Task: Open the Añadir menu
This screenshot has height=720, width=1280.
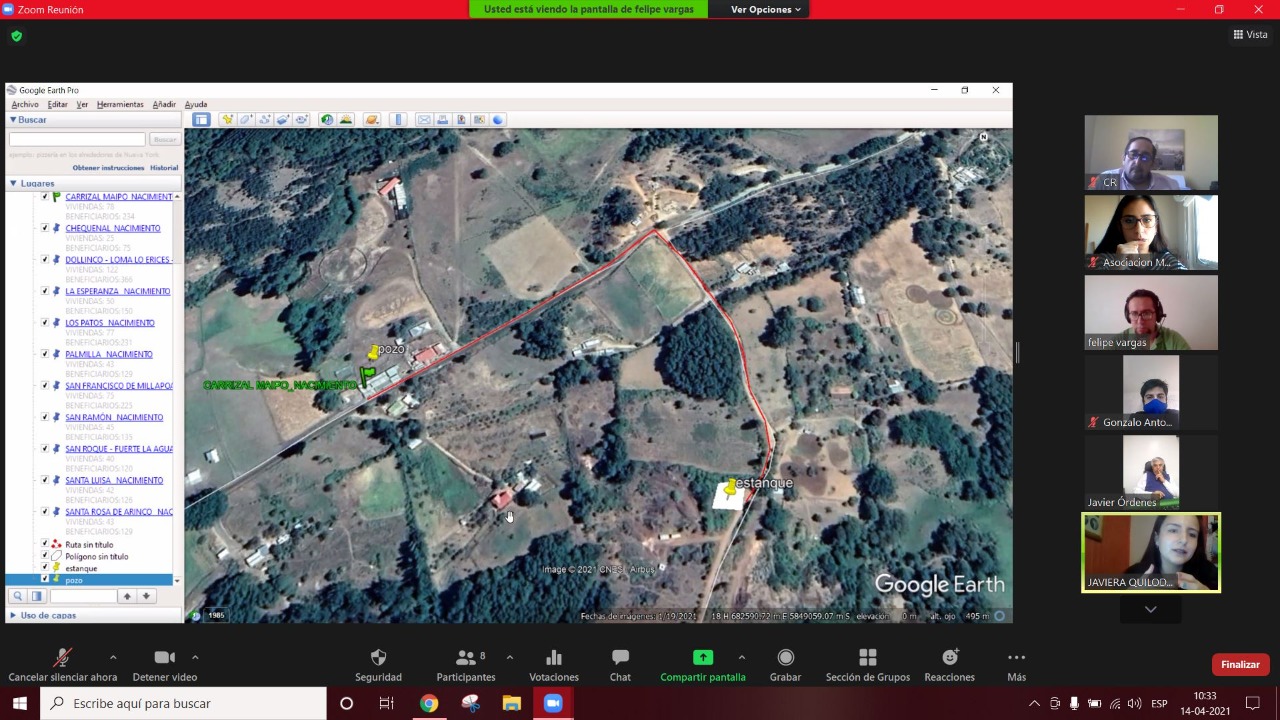Action: coord(164,104)
